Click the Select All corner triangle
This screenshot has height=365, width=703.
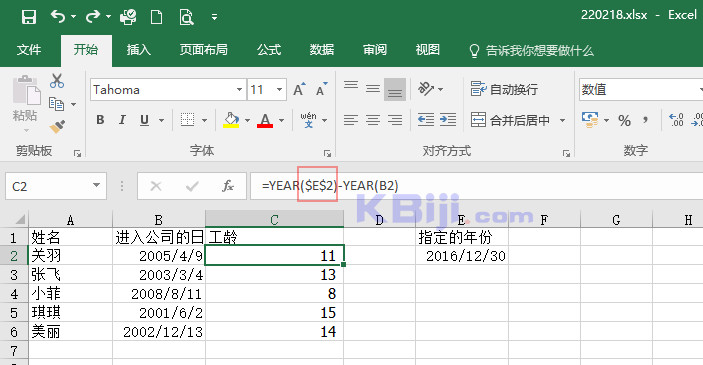click(x=20, y=219)
